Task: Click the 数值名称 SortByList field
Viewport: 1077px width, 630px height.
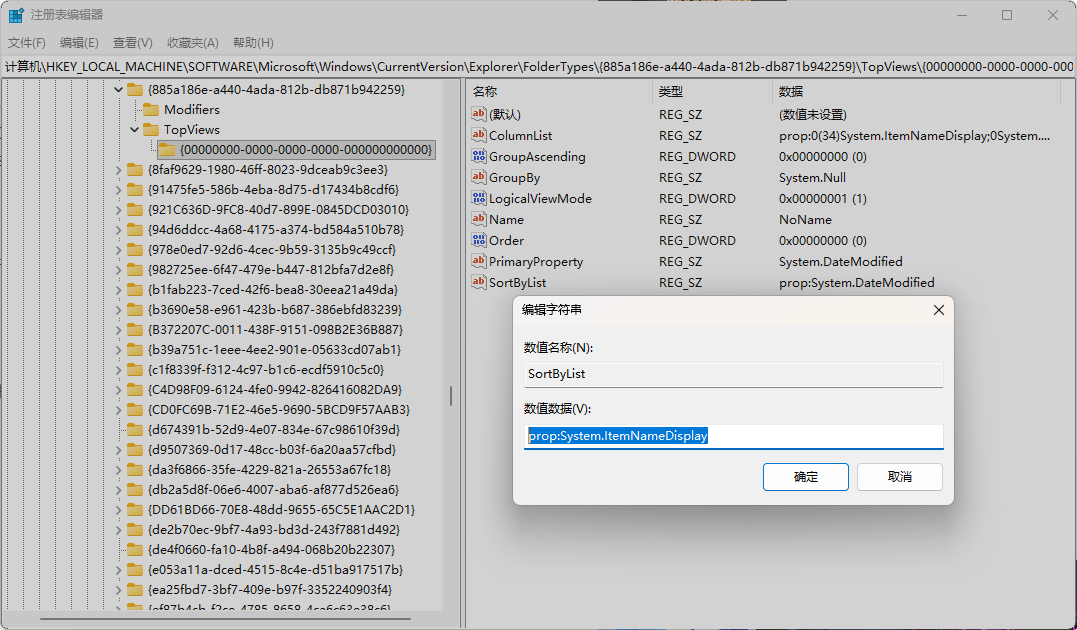Action: [x=734, y=374]
